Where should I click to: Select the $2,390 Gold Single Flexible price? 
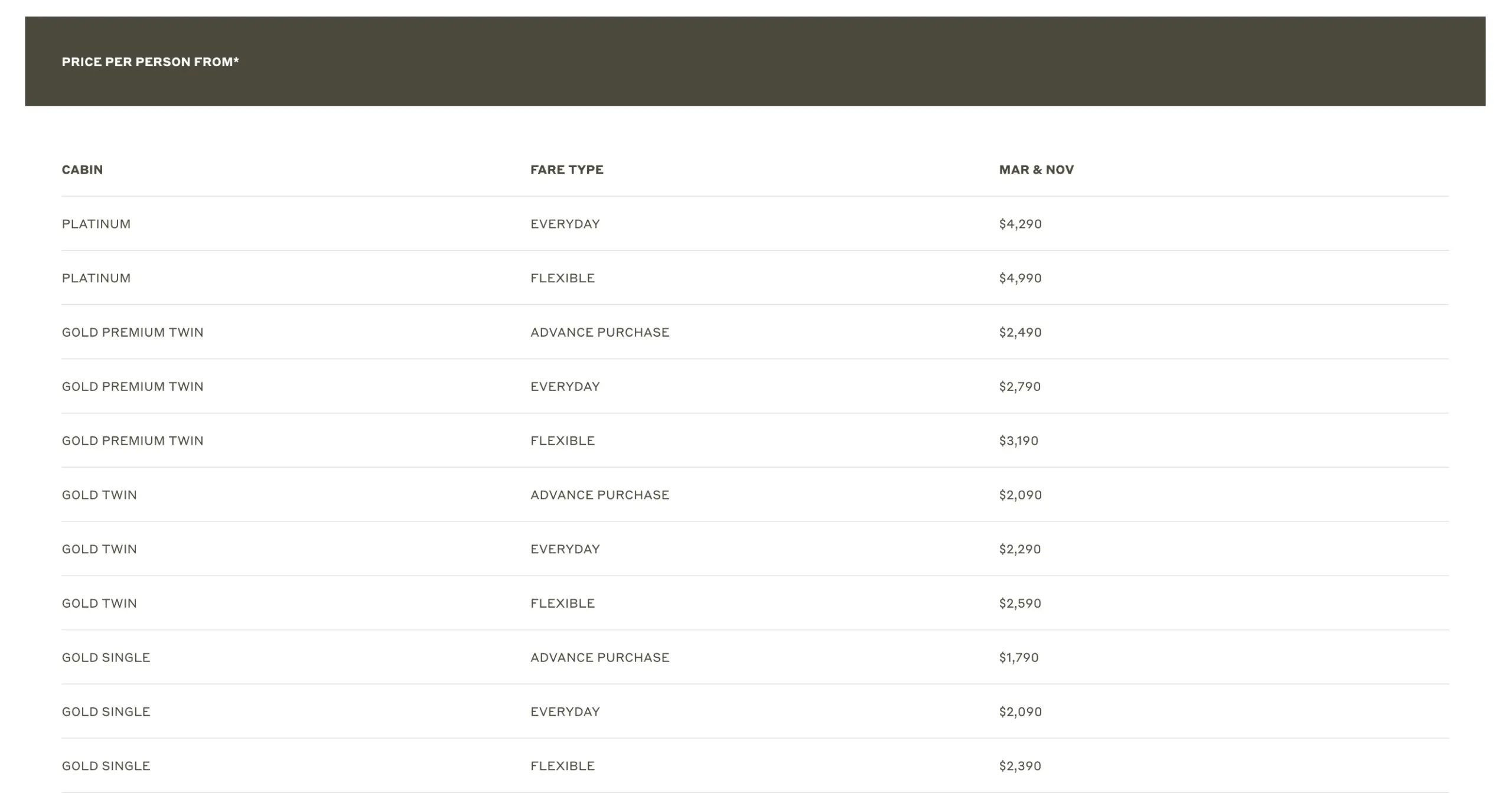1019,766
